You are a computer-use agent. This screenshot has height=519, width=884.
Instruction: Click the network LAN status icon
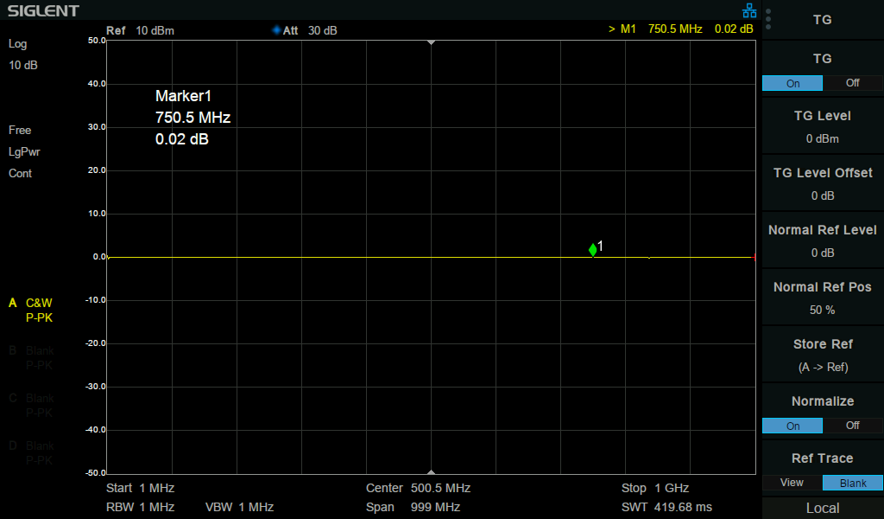click(749, 10)
